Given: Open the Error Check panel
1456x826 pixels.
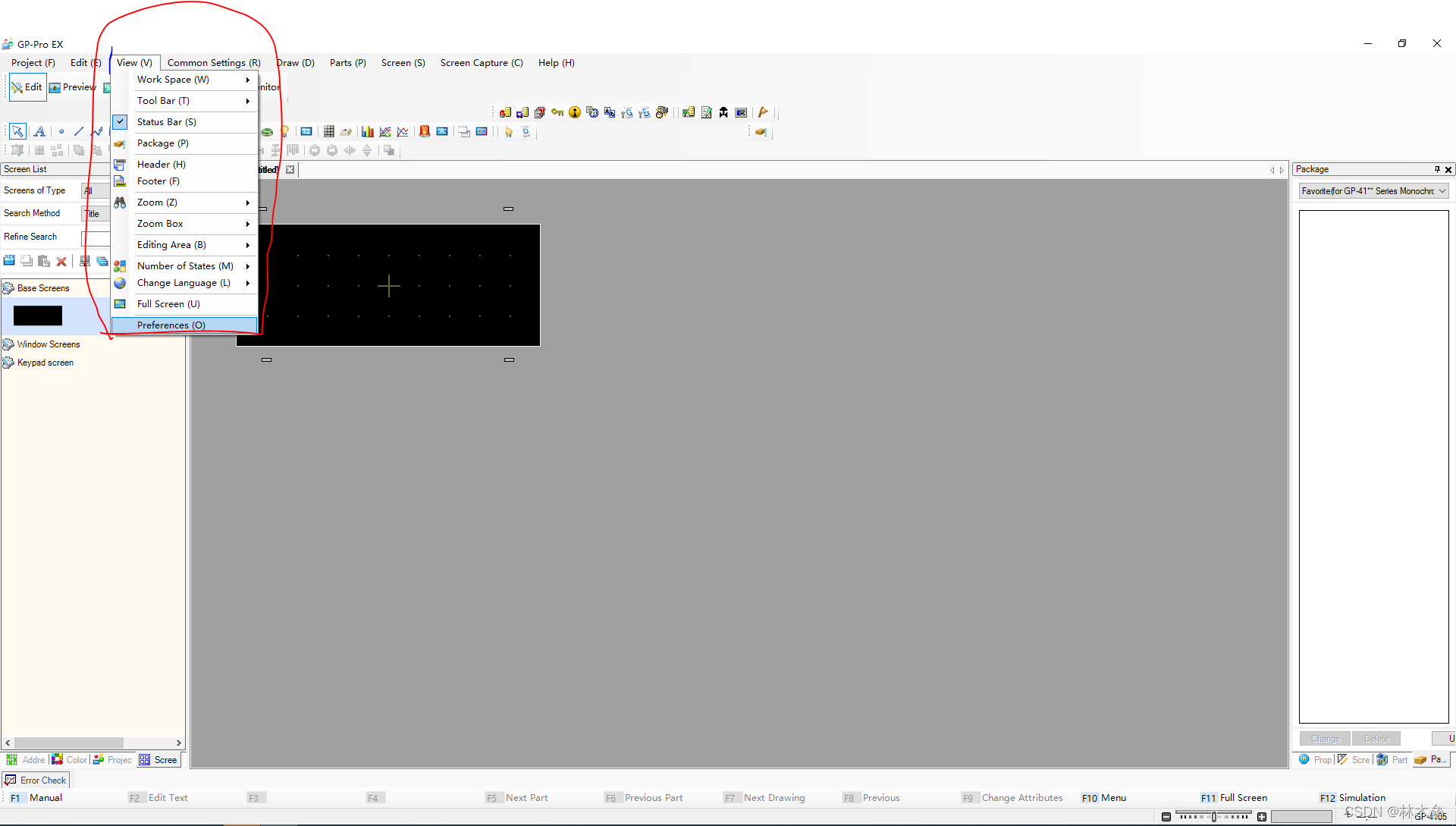Looking at the screenshot, I should (x=36, y=780).
